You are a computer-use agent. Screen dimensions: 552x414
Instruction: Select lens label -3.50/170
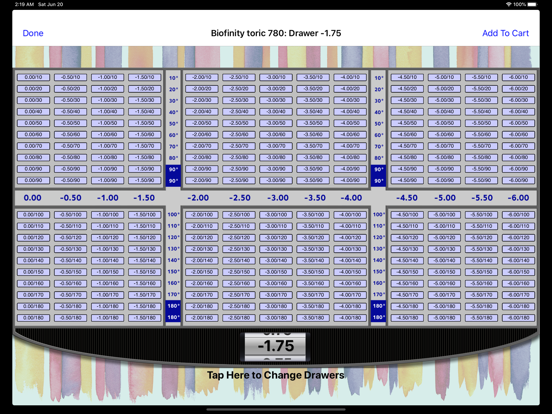click(313, 295)
